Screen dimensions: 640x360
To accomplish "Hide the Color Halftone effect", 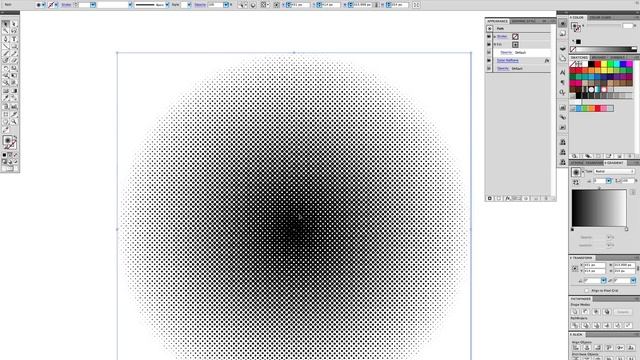I will tap(489, 60).
